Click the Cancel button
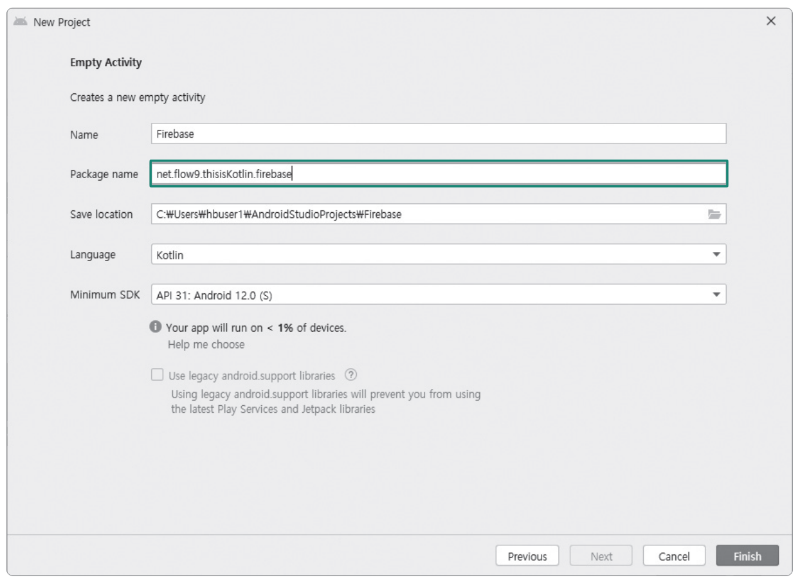The height and width of the screenshot is (581, 800). tap(674, 556)
